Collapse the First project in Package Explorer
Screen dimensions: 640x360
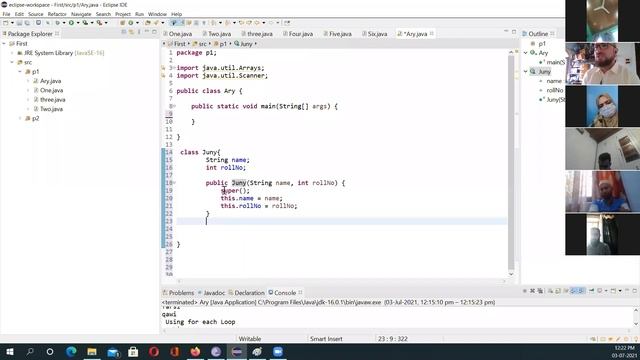(4, 43)
